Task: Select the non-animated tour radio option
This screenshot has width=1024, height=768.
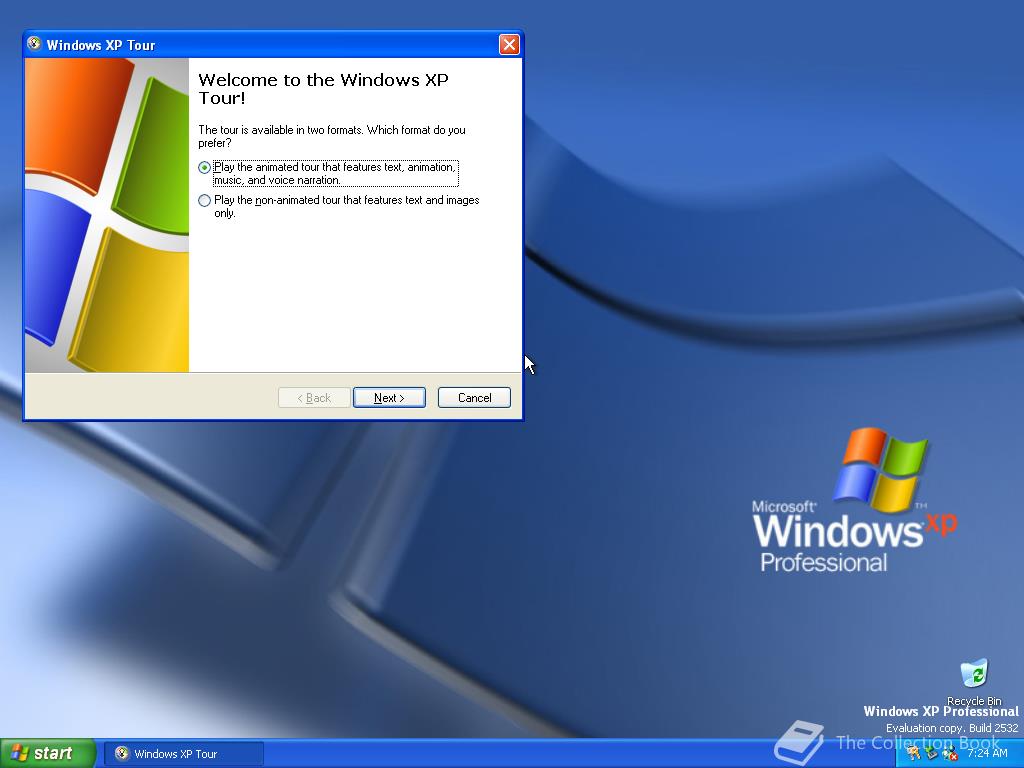Action: point(204,200)
